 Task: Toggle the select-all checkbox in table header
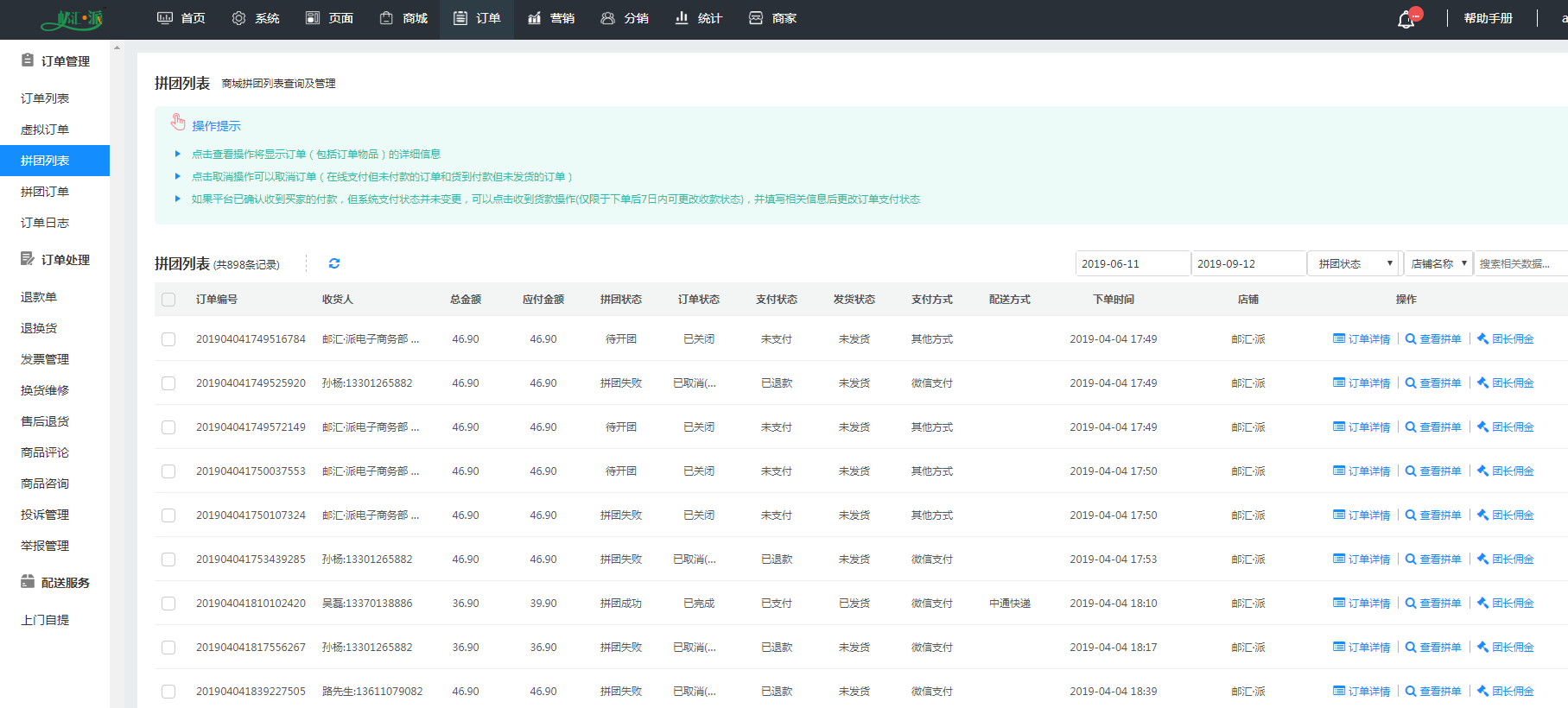tap(168, 300)
